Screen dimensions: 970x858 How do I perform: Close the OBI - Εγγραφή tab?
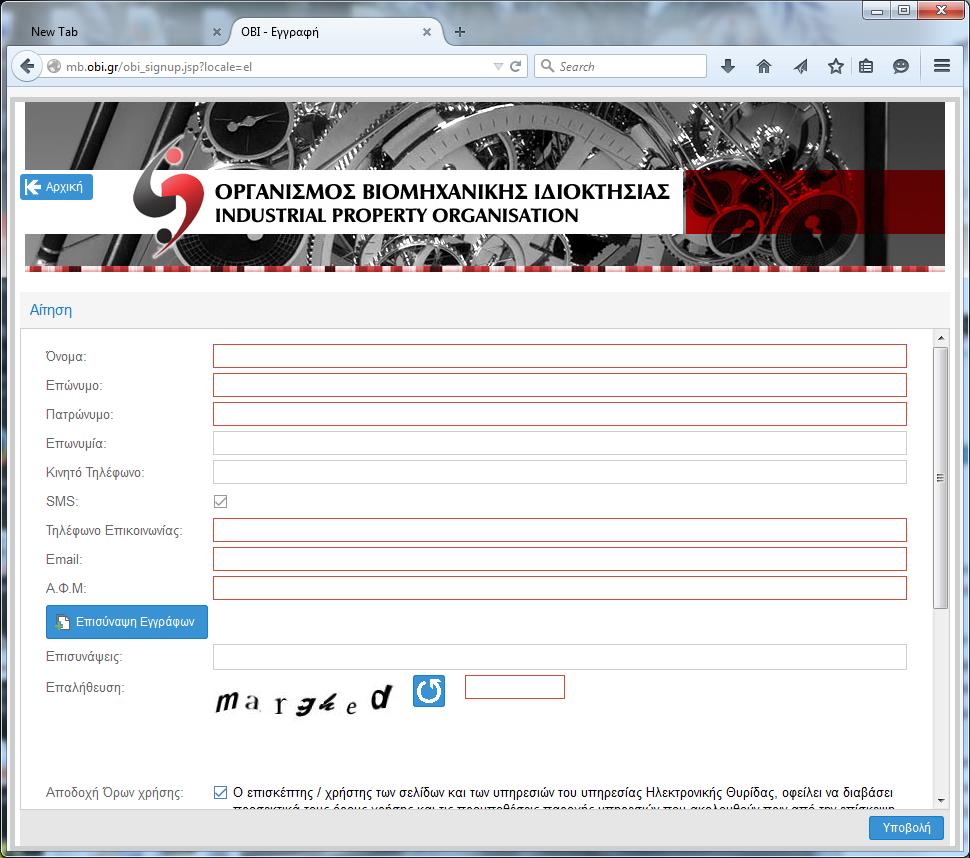[427, 32]
